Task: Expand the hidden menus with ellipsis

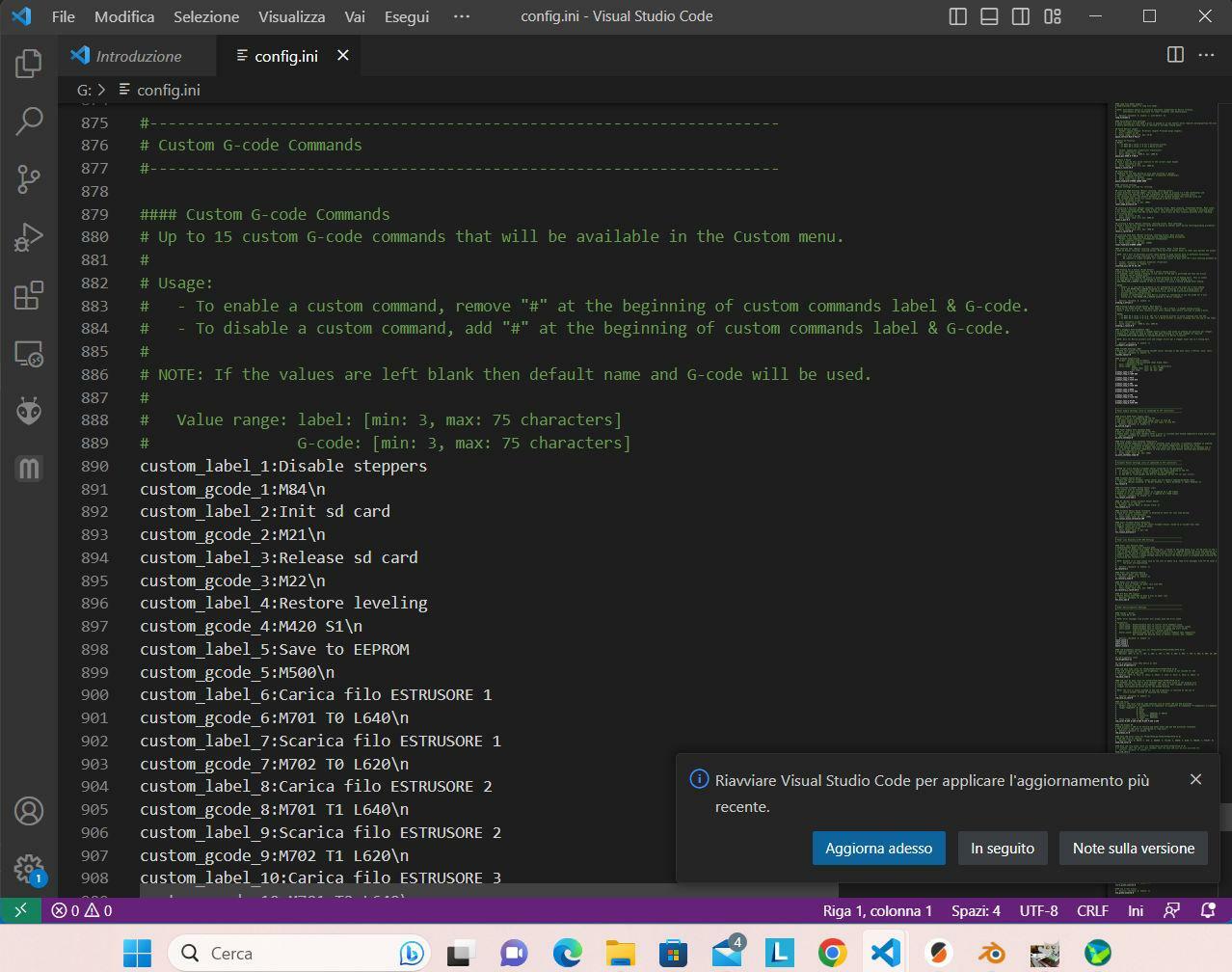Action: [x=462, y=16]
